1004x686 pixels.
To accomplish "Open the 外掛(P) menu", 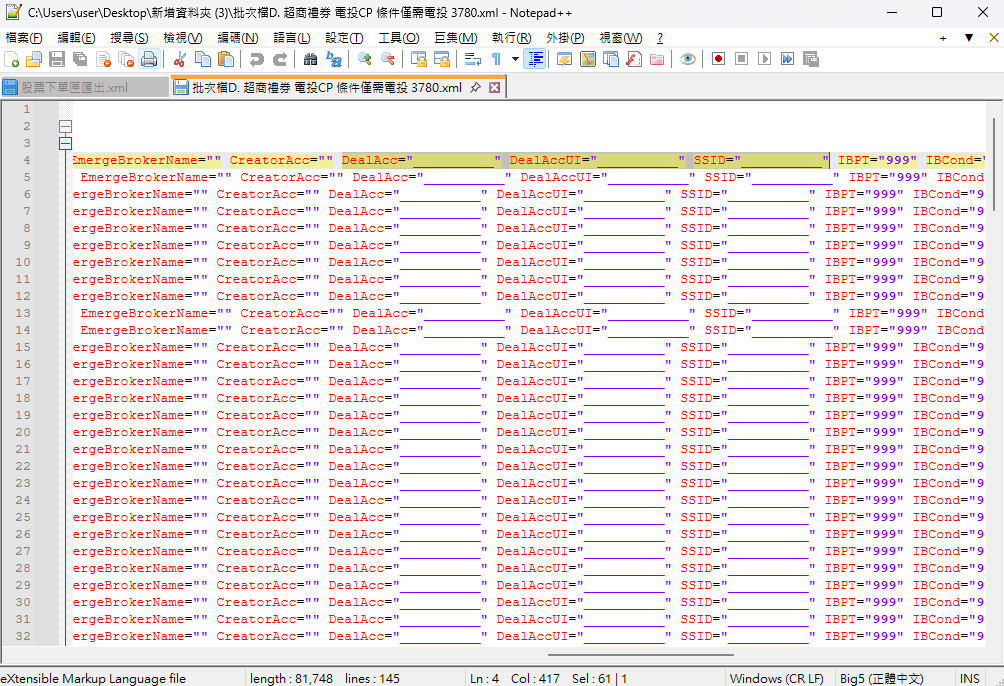I will [565, 38].
